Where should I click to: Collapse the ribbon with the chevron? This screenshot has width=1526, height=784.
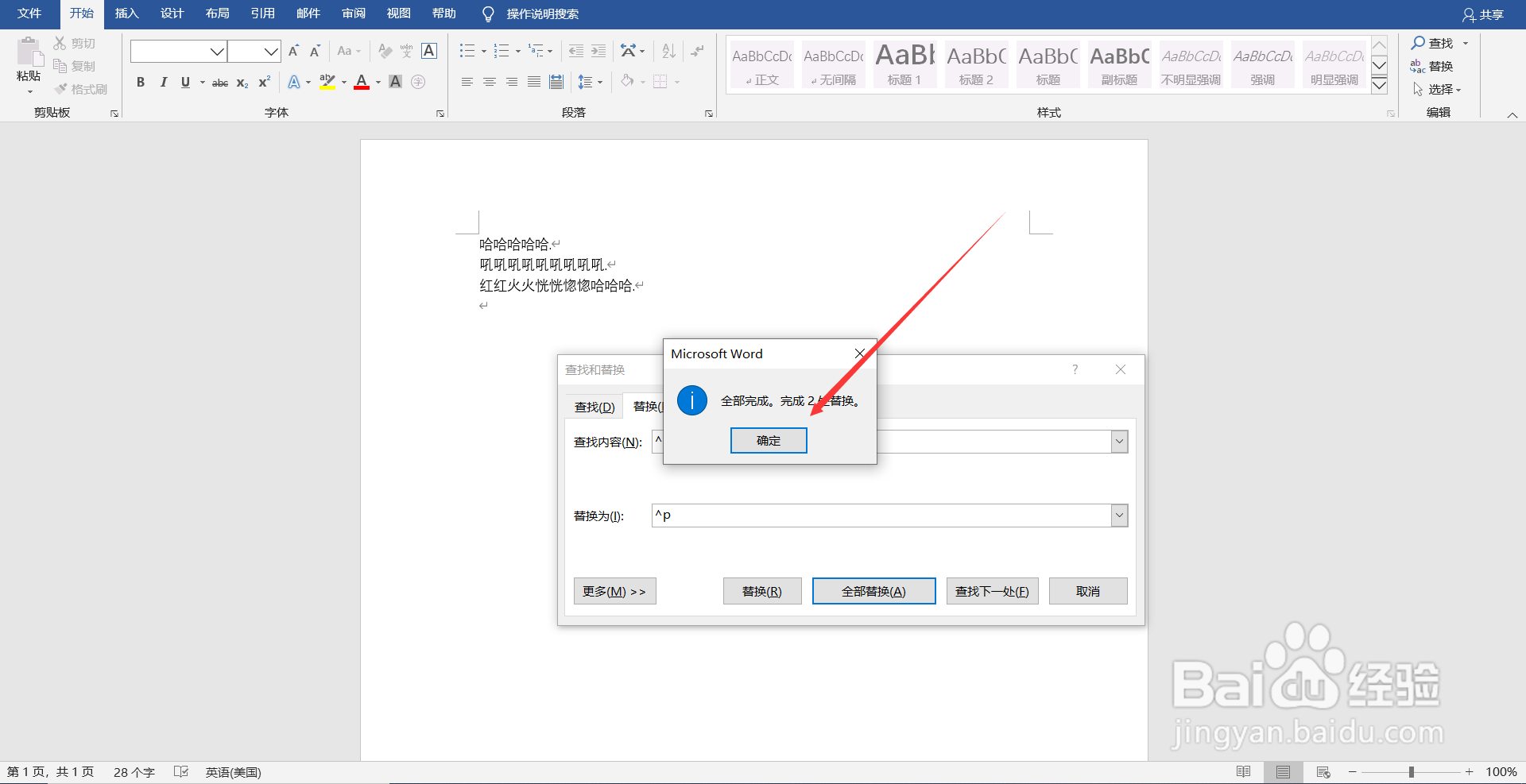pos(1512,115)
